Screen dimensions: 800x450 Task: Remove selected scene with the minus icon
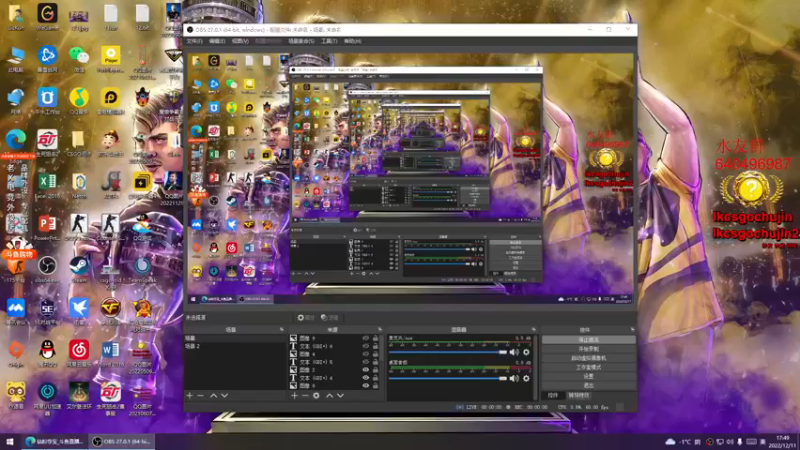pyautogui.click(x=201, y=395)
